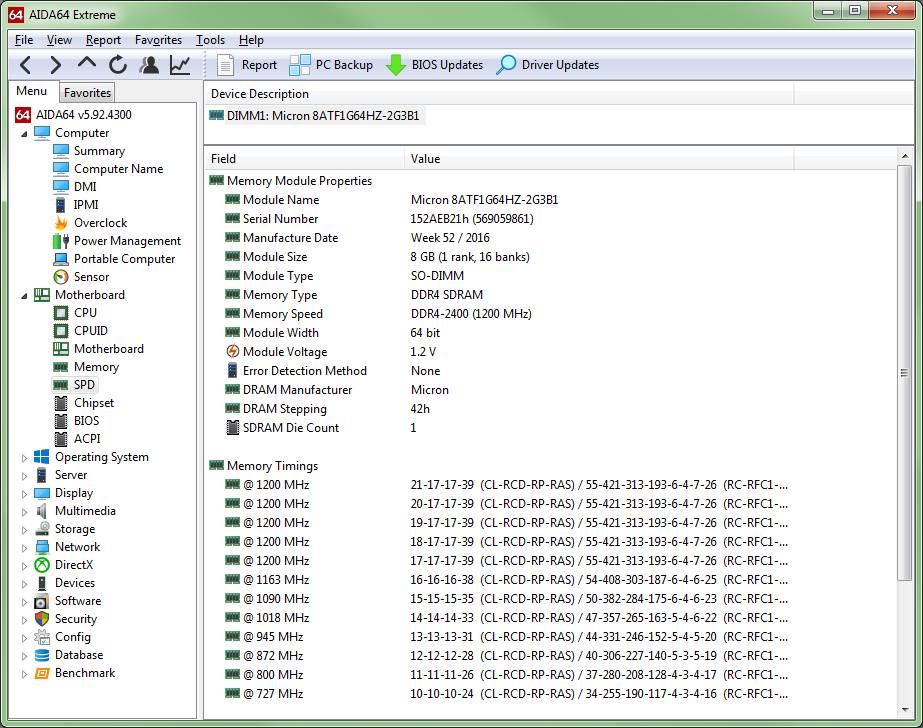Image resolution: width=923 pixels, height=728 pixels.
Task: Click the Refresh icon in toolbar
Action: (118, 65)
